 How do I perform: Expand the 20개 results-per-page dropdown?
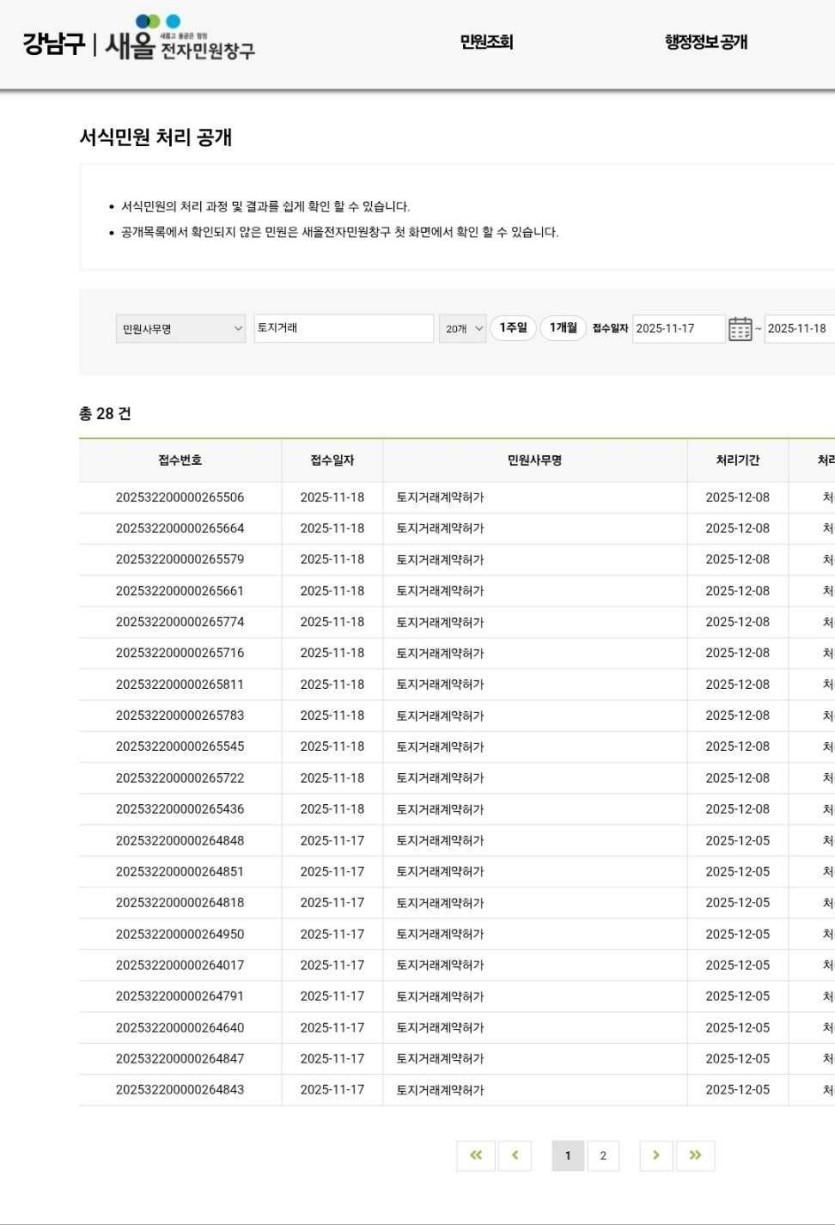point(463,329)
